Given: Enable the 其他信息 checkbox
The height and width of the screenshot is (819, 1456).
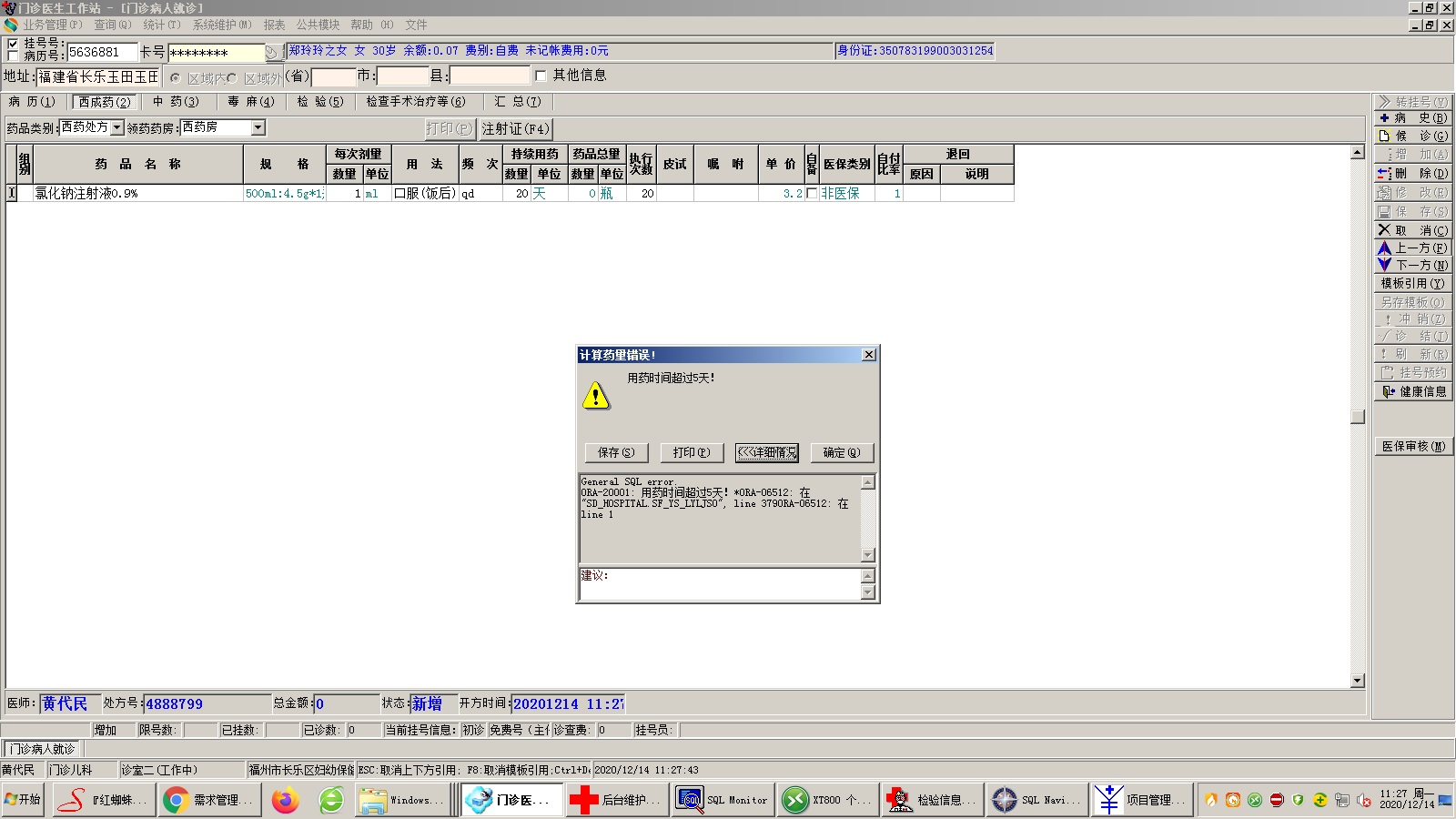Looking at the screenshot, I should point(541,76).
